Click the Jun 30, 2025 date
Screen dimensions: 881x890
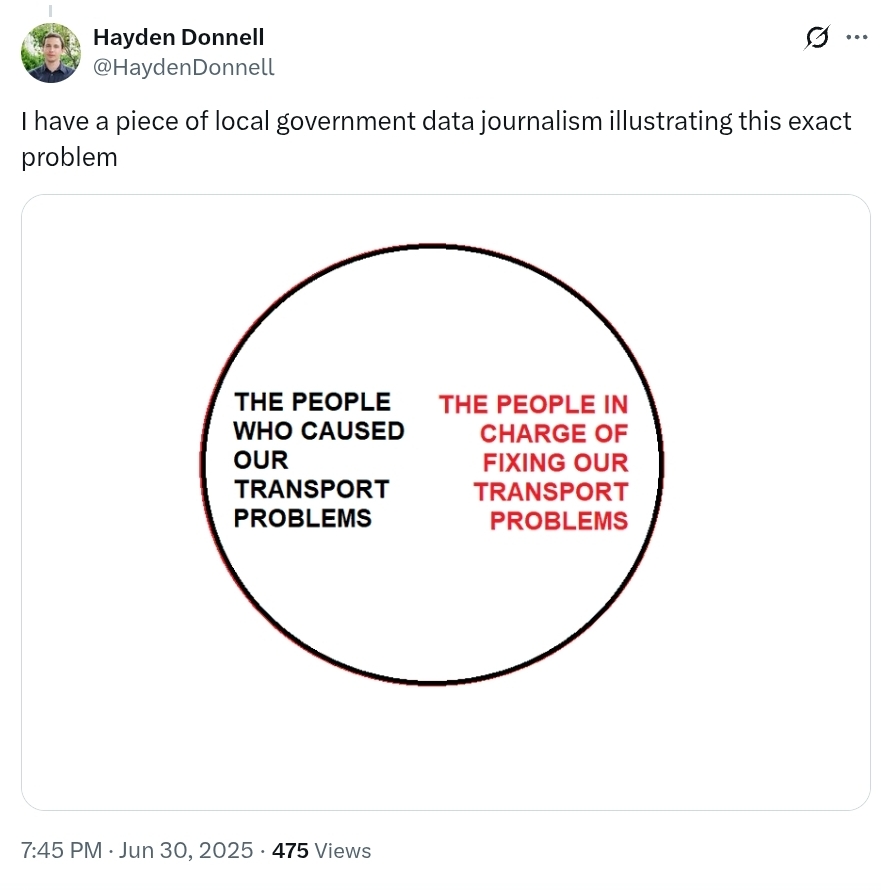[186, 850]
